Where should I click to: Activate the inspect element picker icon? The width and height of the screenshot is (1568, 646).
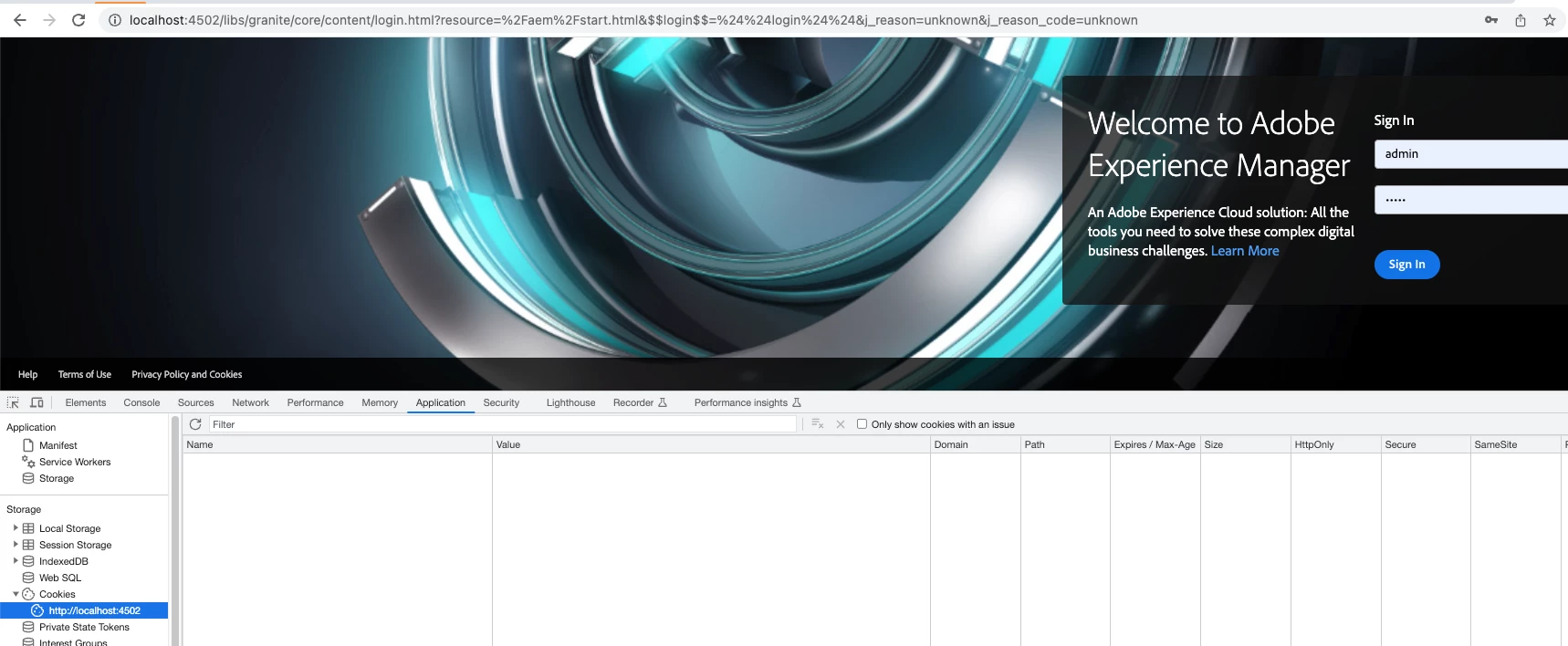13,402
